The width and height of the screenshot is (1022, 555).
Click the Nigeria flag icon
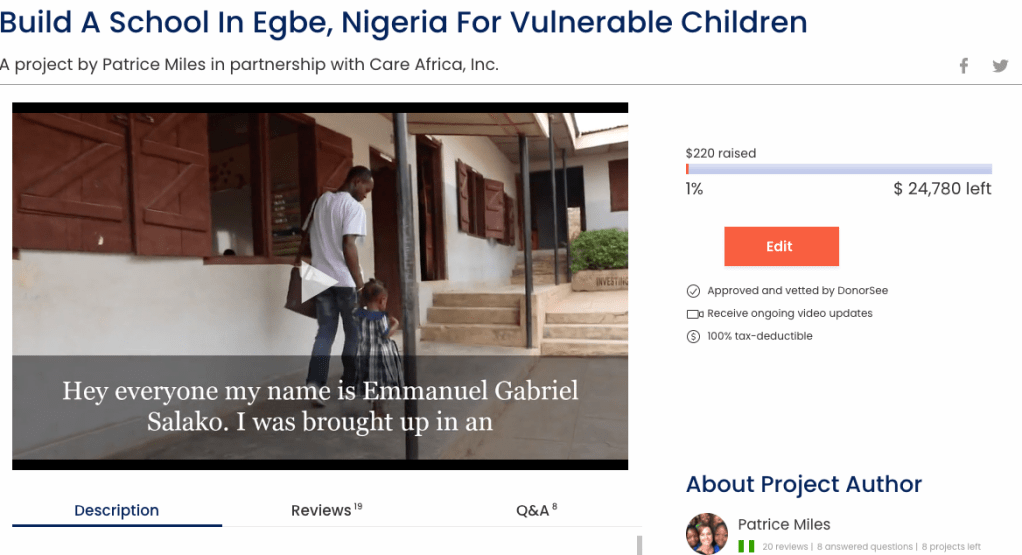[745, 547]
